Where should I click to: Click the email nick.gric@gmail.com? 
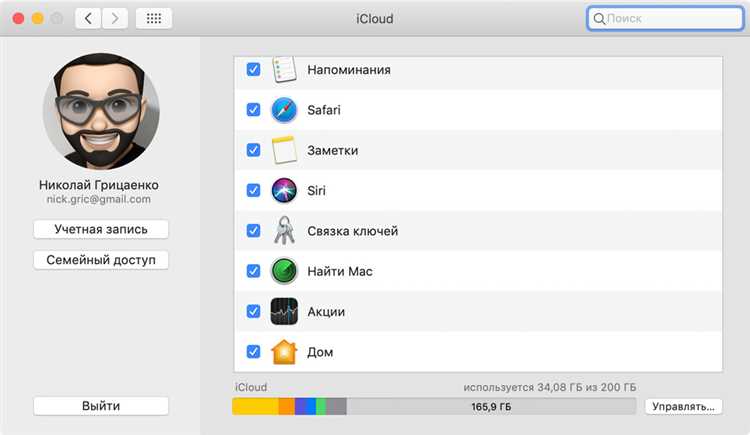[99, 199]
